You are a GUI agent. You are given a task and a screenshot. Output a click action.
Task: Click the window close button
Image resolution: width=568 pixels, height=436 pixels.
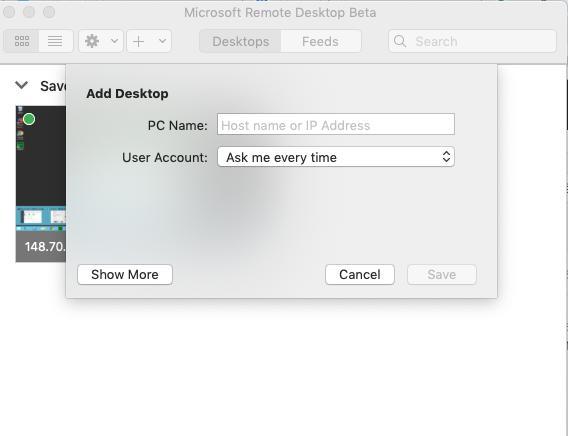[9, 12]
